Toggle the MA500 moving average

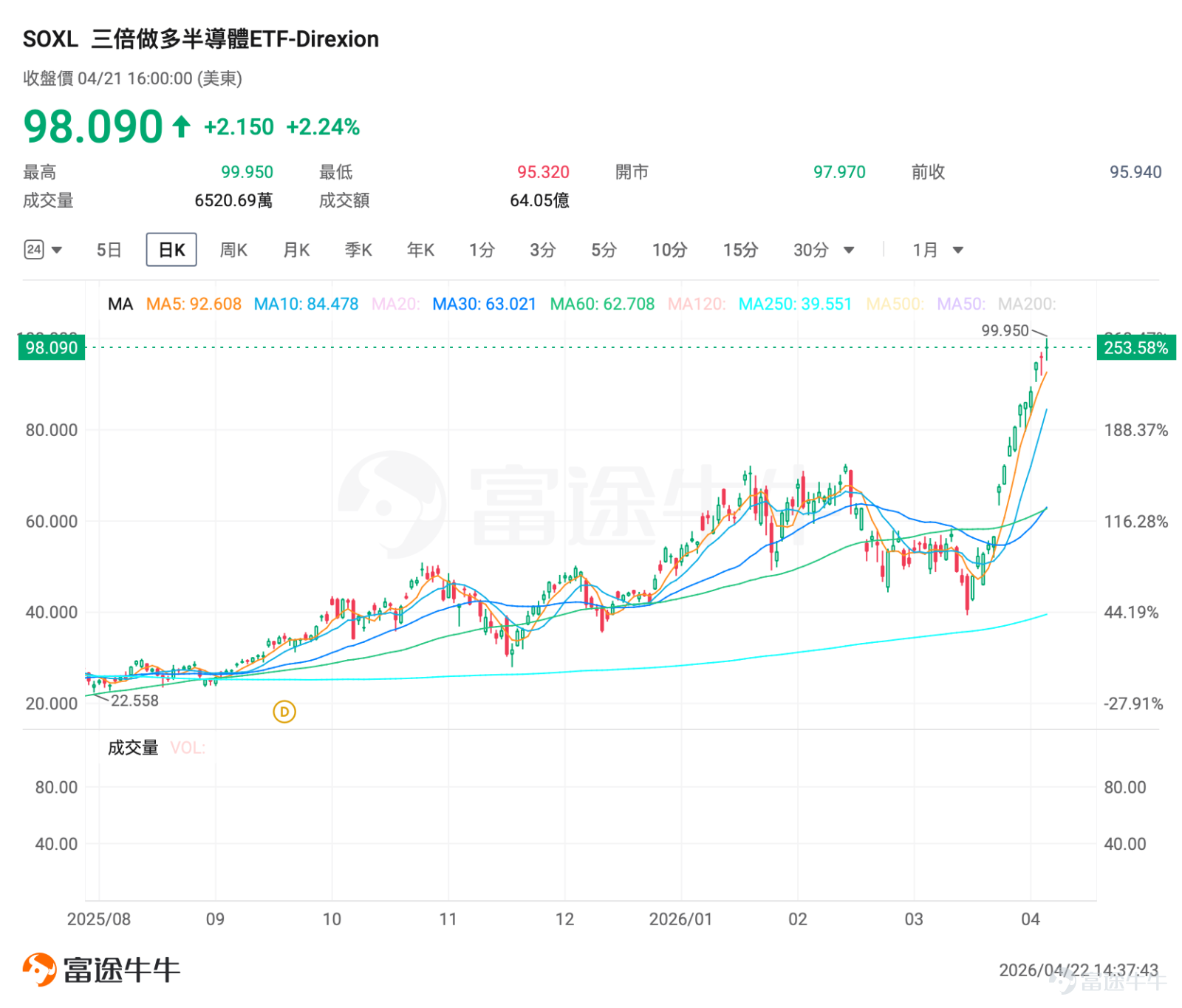(895, 304)
